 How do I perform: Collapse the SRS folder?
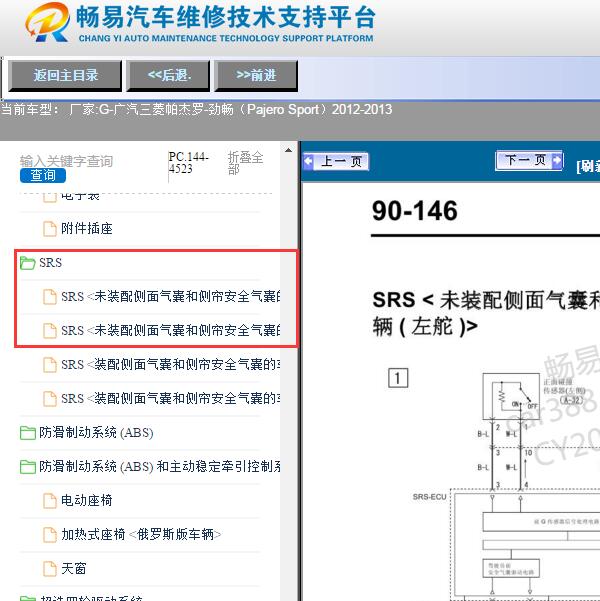coord(50,263)
